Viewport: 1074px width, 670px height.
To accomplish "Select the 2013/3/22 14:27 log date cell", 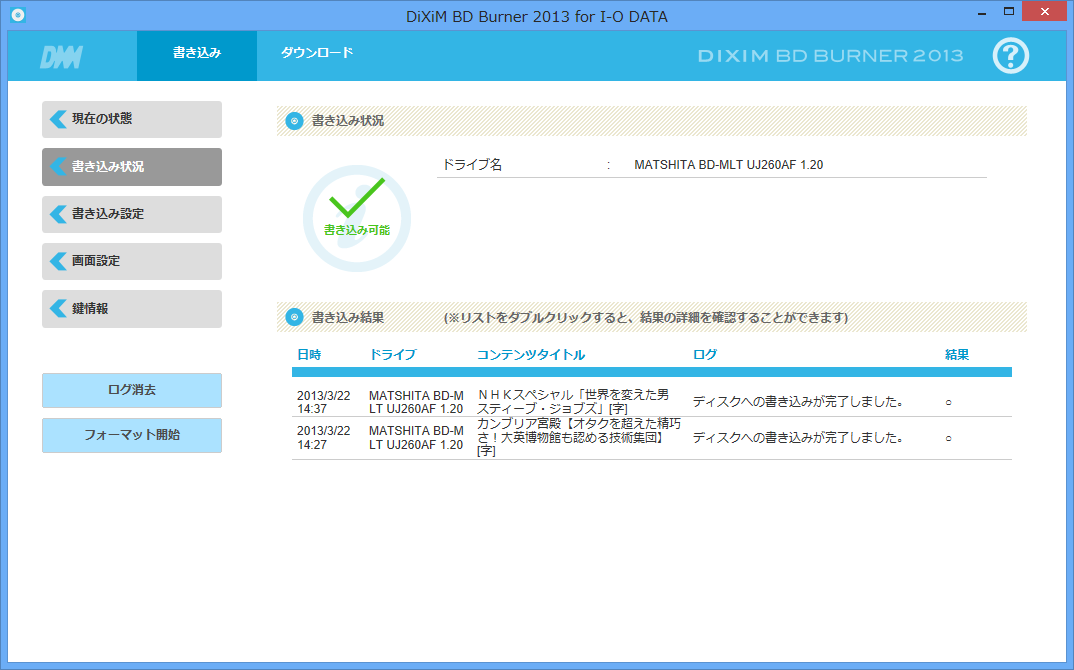I will [x=323, y=438].
